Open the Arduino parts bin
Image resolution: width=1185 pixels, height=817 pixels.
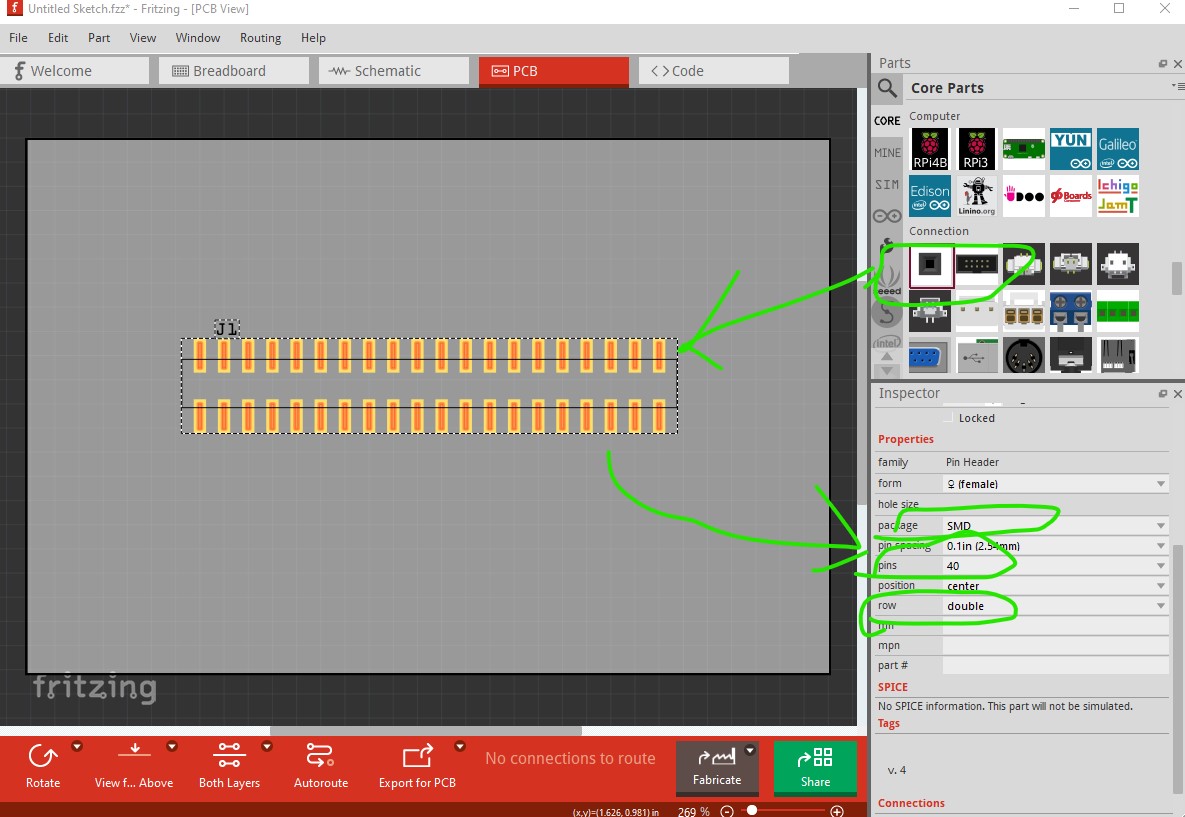(x=887, y=216)
